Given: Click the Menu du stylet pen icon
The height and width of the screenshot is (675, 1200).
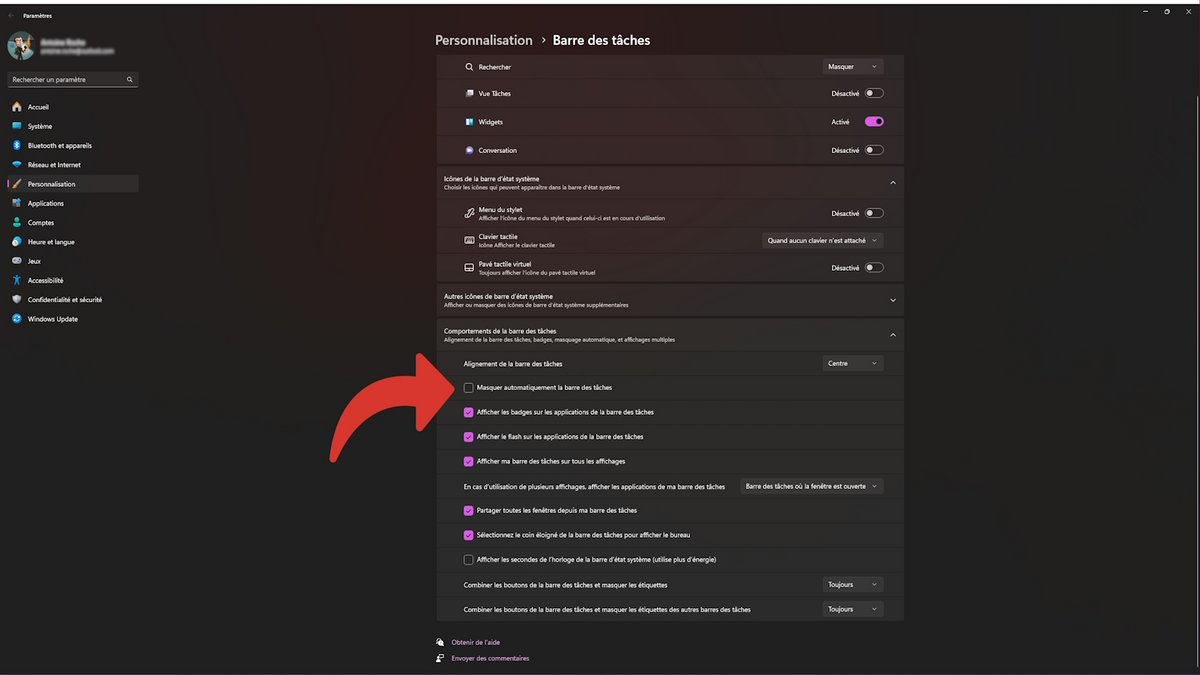Looking at the screenshot, I should click(469, 213).
